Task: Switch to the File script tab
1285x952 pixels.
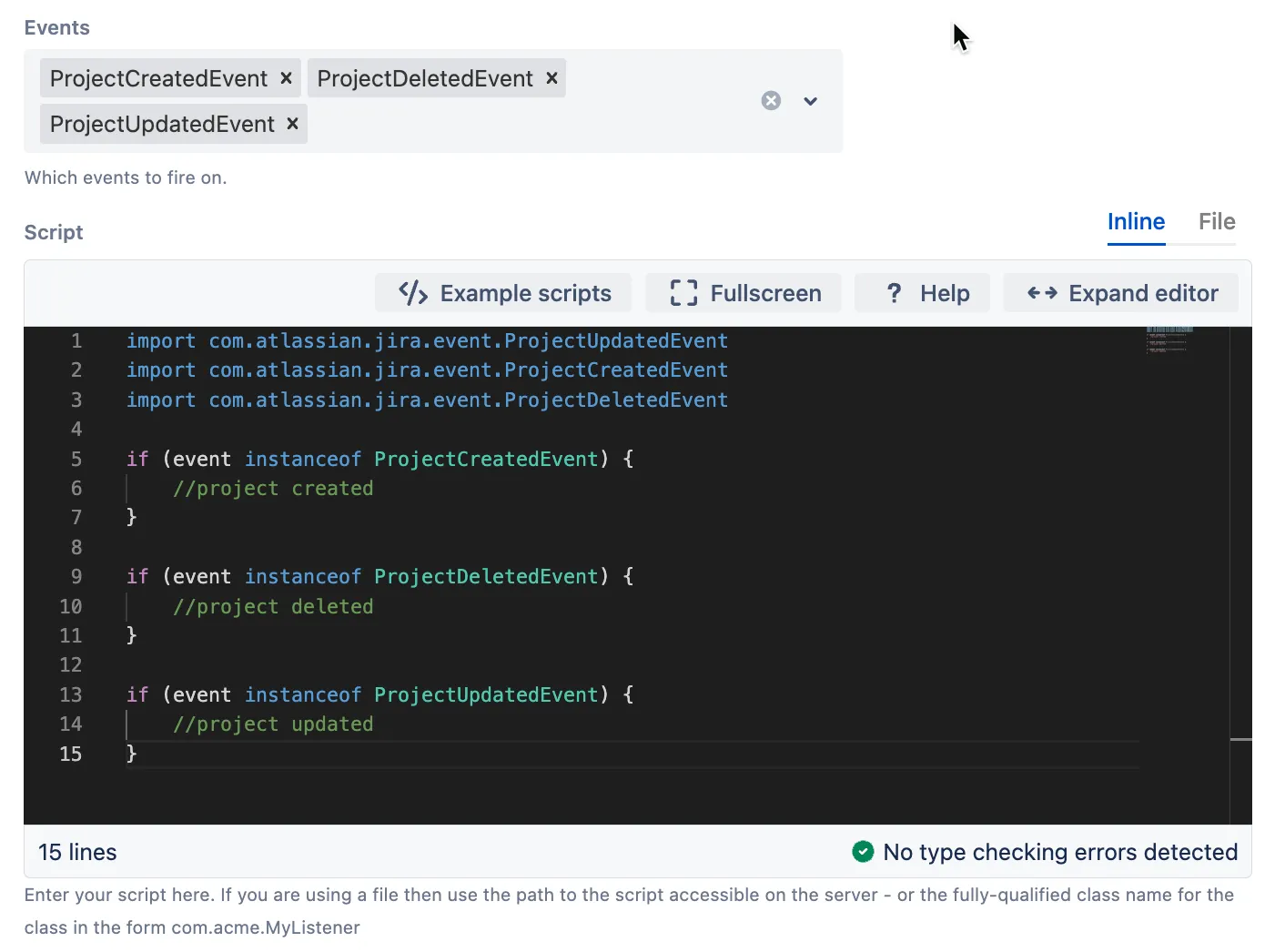Action: click(1217, 222)
